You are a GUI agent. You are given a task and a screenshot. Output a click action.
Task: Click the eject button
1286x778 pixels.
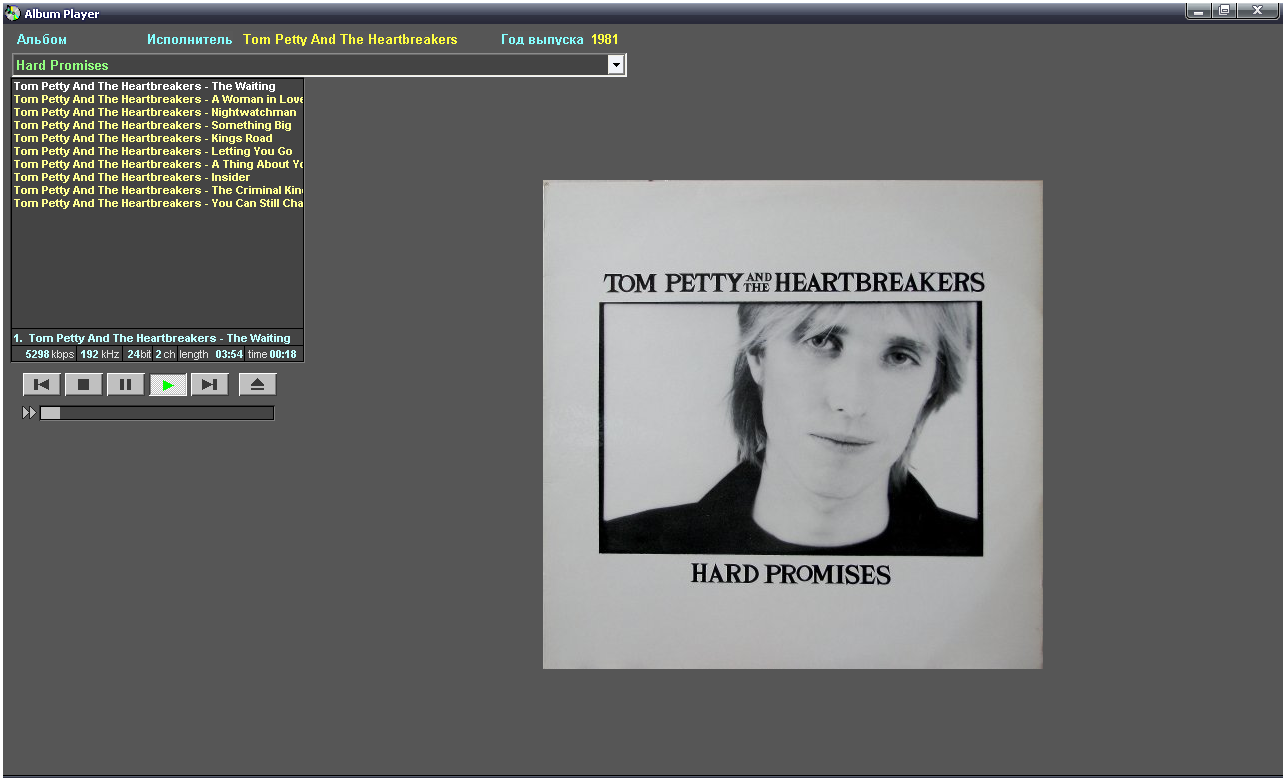257,385
